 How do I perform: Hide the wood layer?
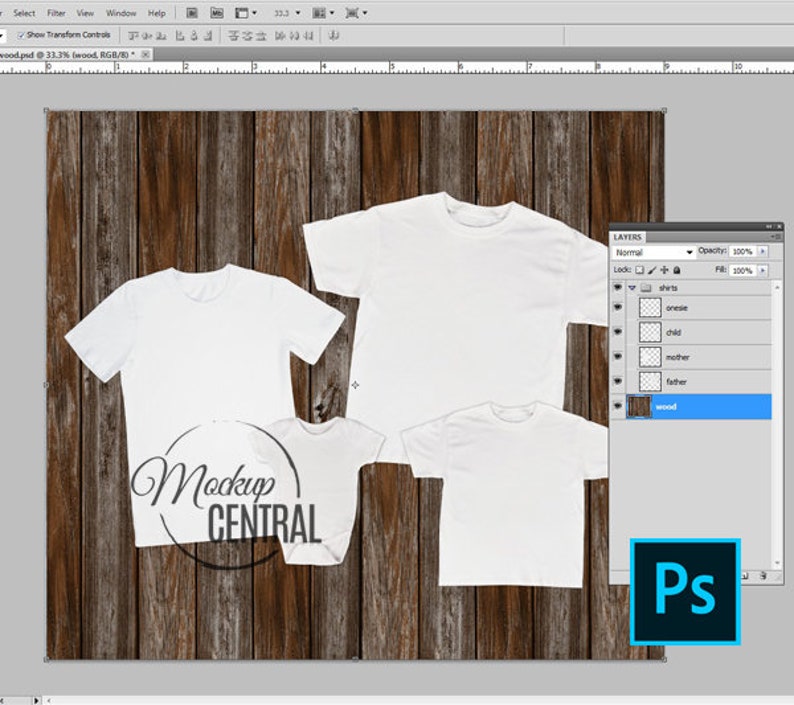coord(618,406)
